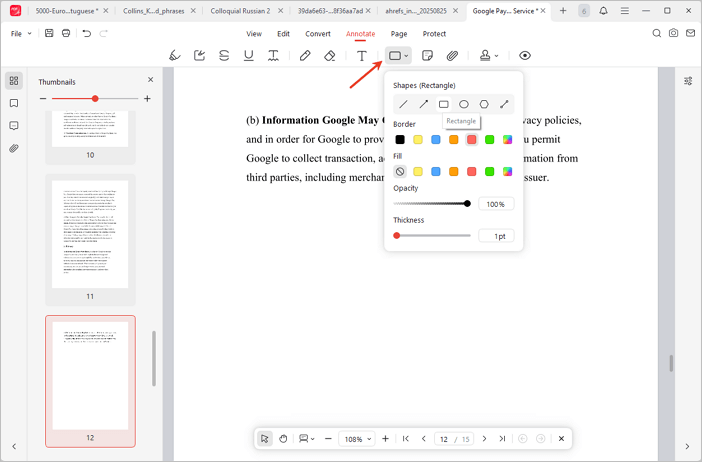Click the Attachment paperclip tool
702x462 pixels.
tap(452, 56)
